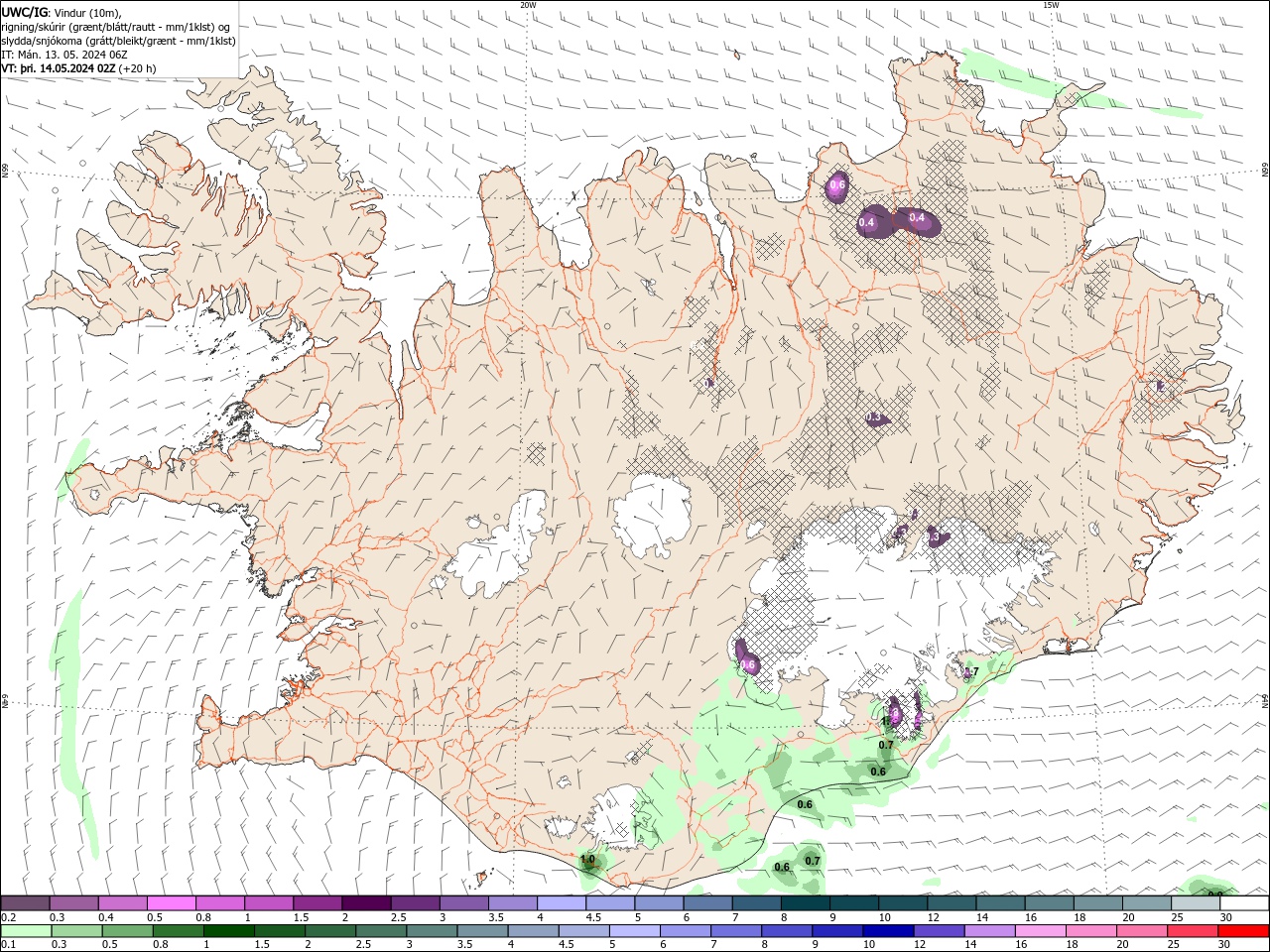Pick rain swatch between 0.5 and 0.8

pos(127,931)
